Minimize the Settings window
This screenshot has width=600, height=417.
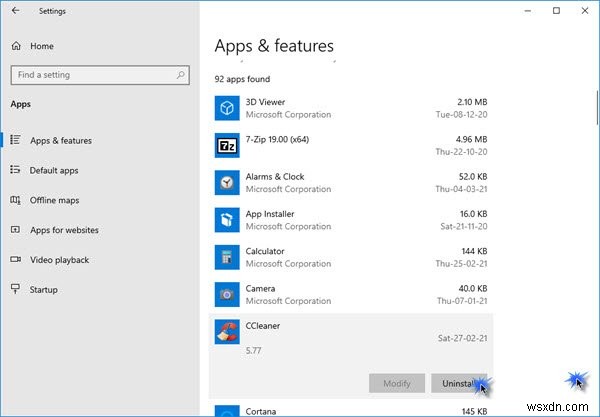528,11
